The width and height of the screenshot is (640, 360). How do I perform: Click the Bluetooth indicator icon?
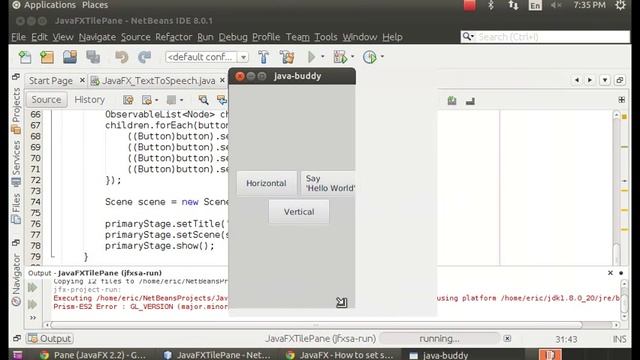tap(491, 5)
